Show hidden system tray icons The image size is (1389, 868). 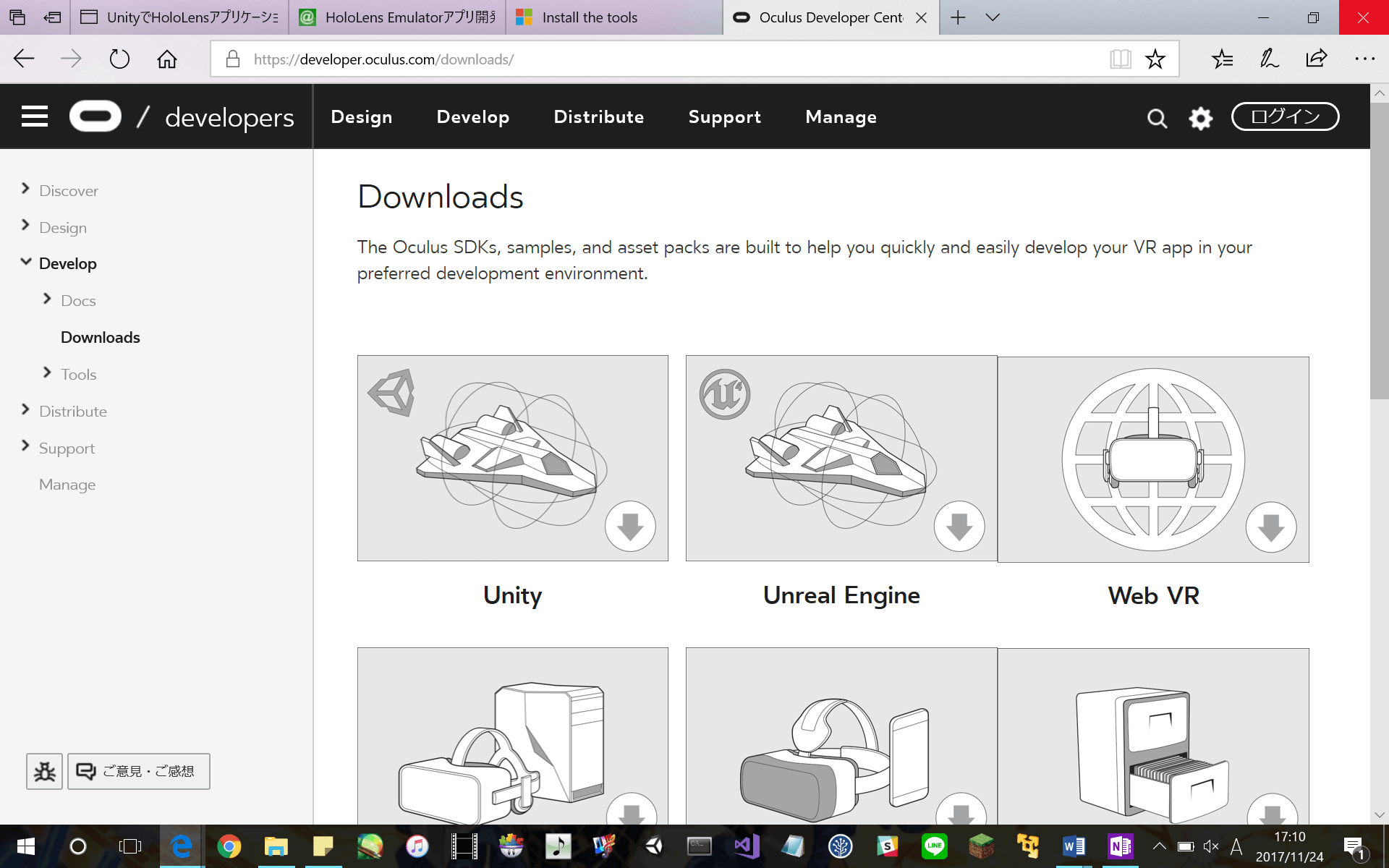(x=1159, y=846)
